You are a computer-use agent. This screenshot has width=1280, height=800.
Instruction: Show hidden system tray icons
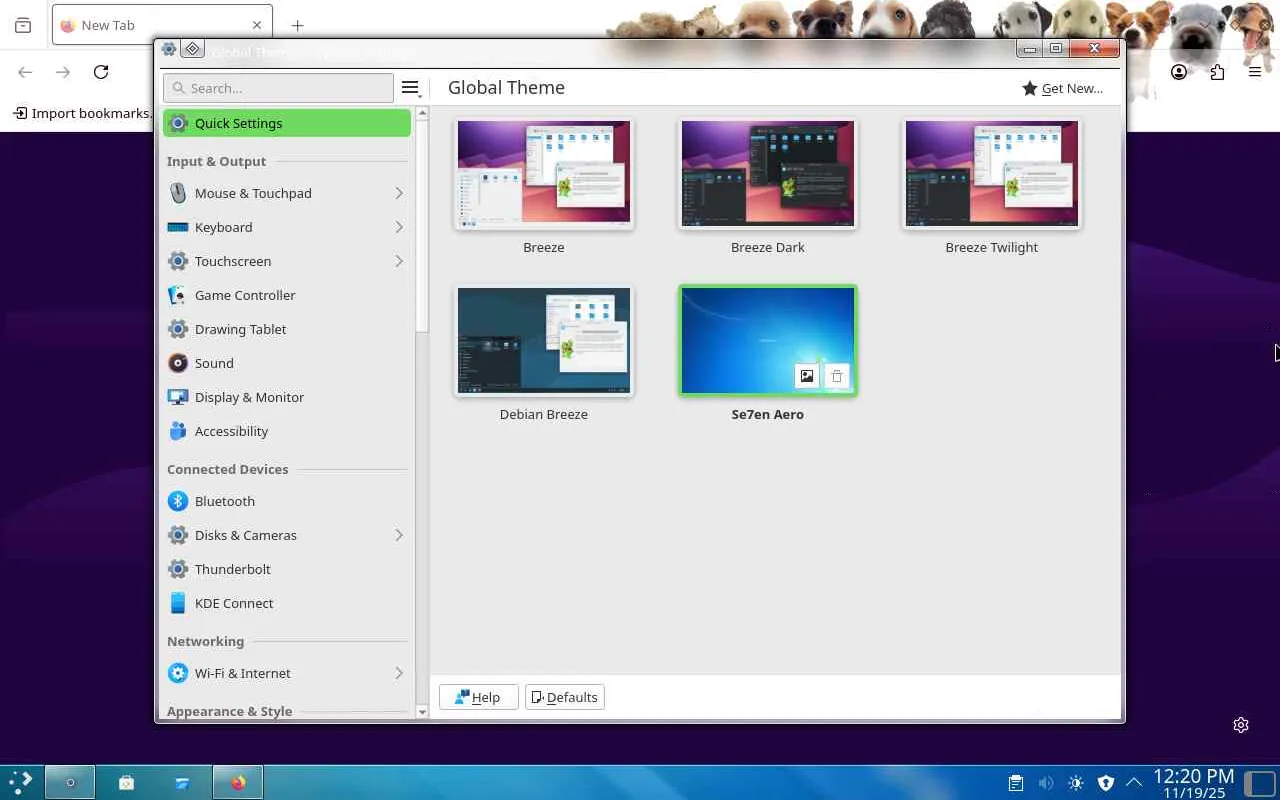pyautogui.click(x=1134, y=783)
